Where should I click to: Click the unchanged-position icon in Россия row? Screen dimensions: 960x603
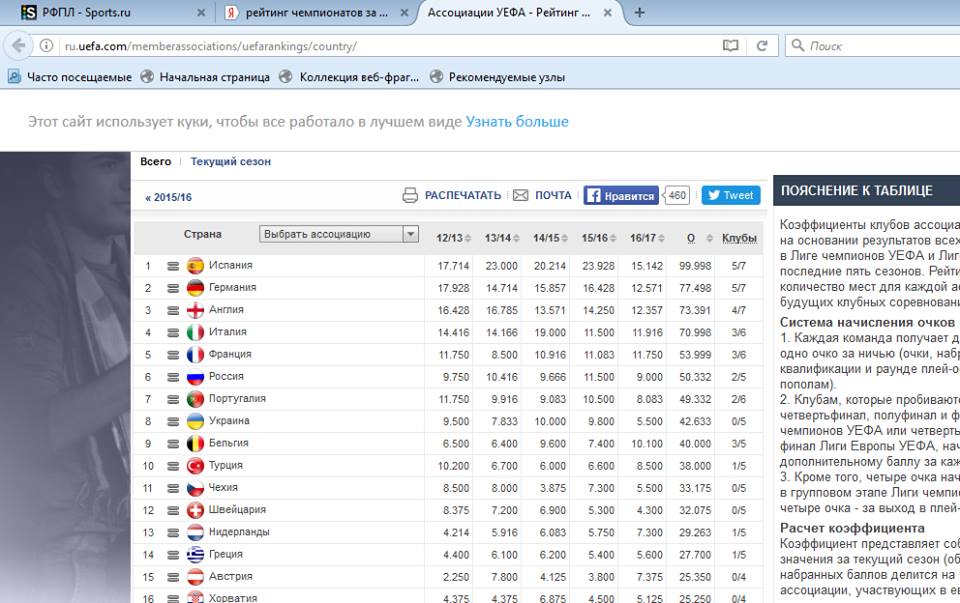click(173, 377)
